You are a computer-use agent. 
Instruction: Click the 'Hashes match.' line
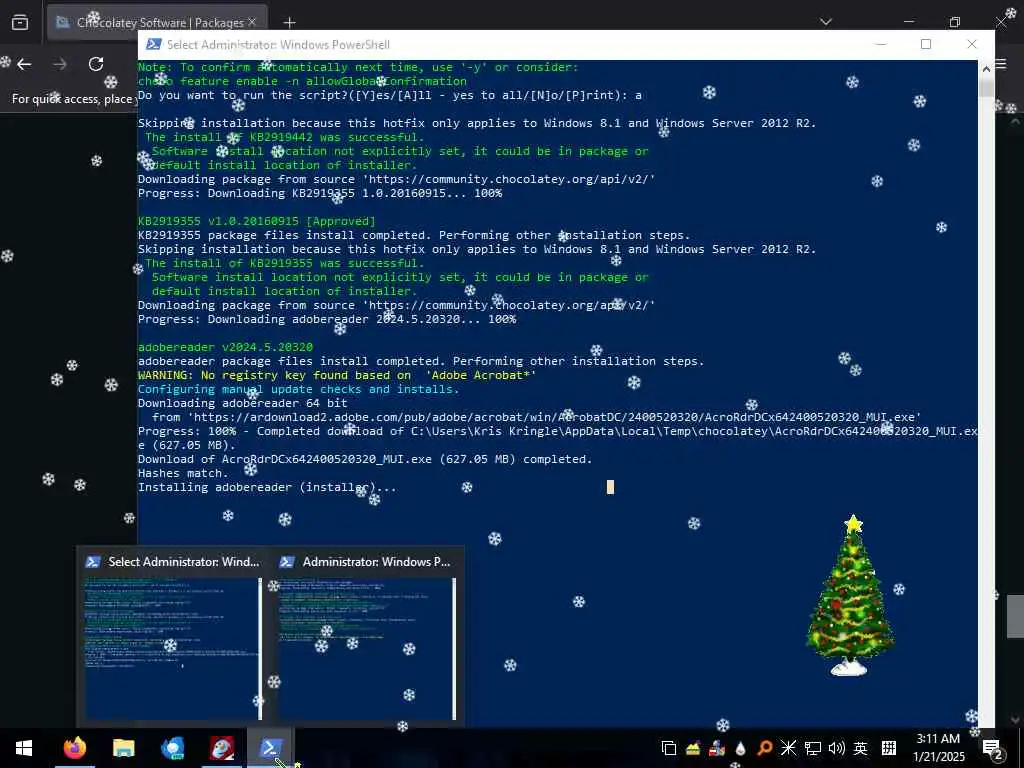click(x=183, y=473)
